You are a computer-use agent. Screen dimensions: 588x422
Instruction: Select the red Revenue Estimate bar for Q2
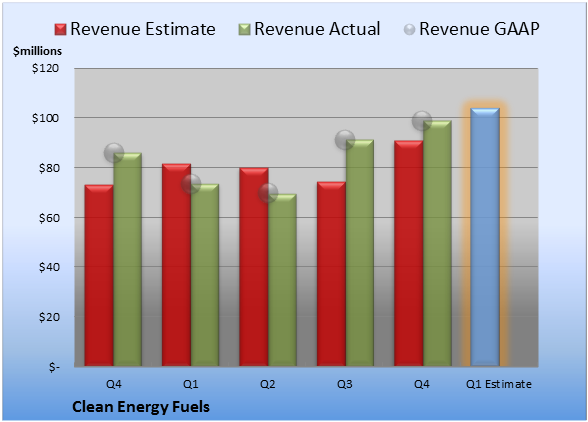point(254,267)
